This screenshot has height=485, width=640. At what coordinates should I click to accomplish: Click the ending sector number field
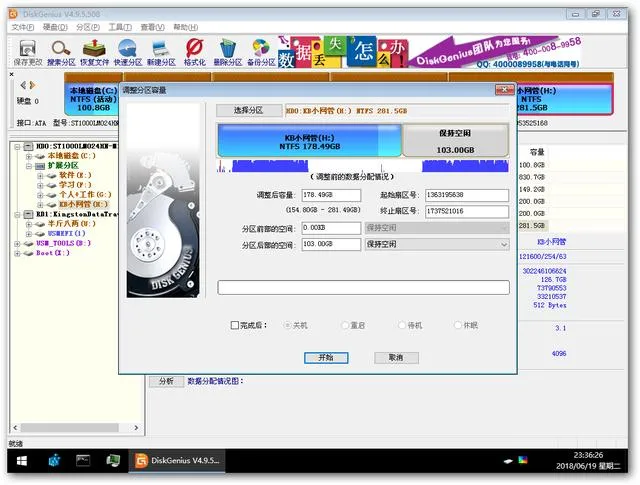(467, 211)
